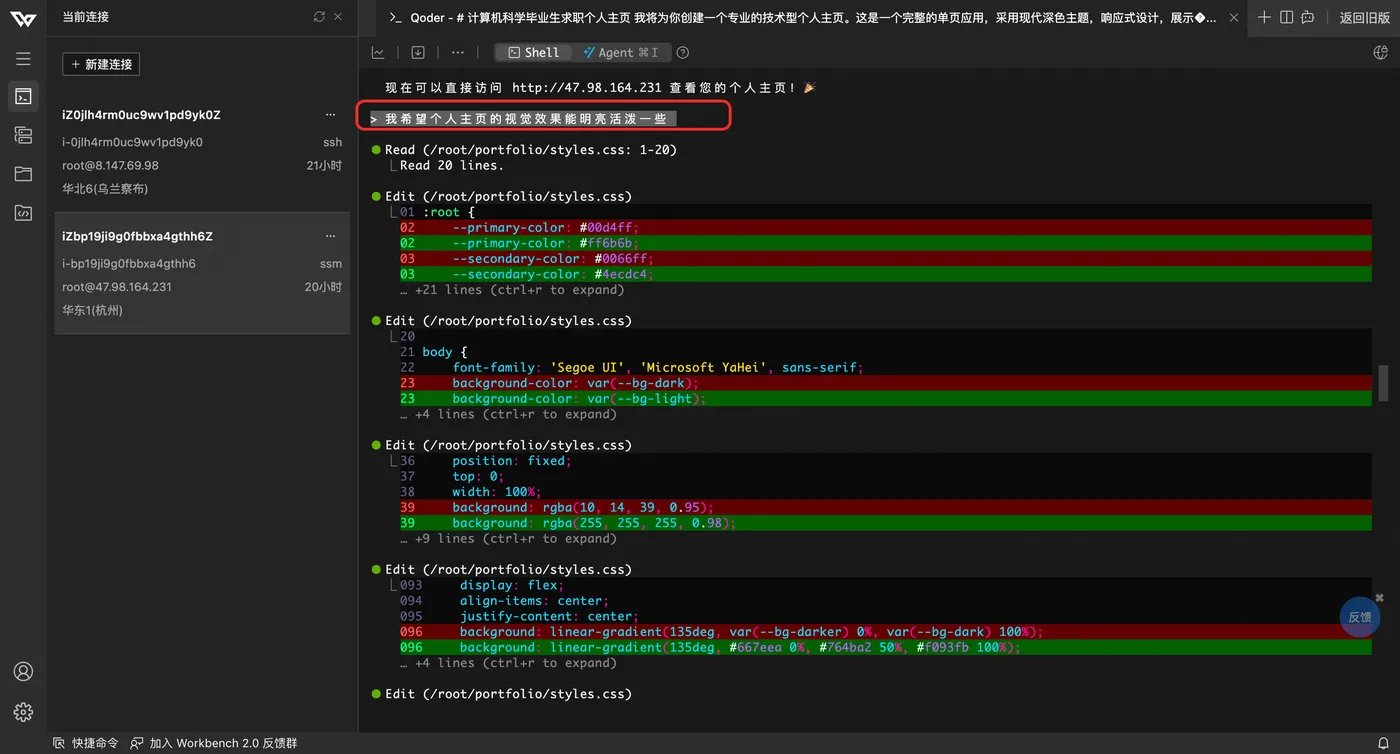Screen dimensions: 1400x754
Task: Click the 'position: fixed' code line
Action: pos(885,461)
